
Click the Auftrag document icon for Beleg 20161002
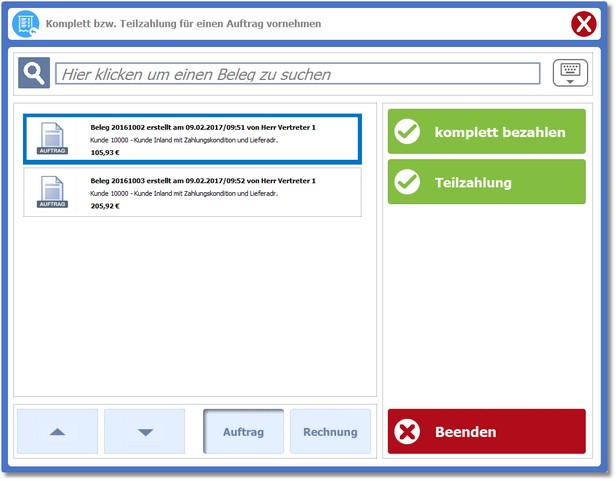tap(52, 138)
